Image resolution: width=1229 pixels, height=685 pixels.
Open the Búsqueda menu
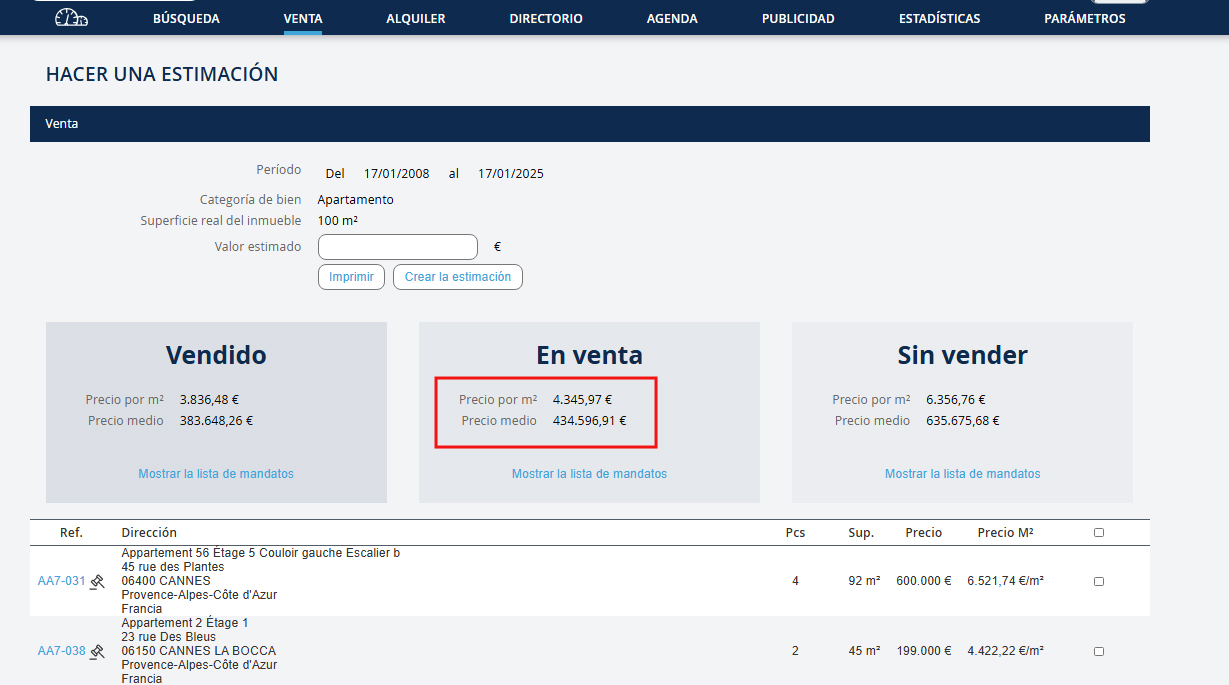pos(186,19)
